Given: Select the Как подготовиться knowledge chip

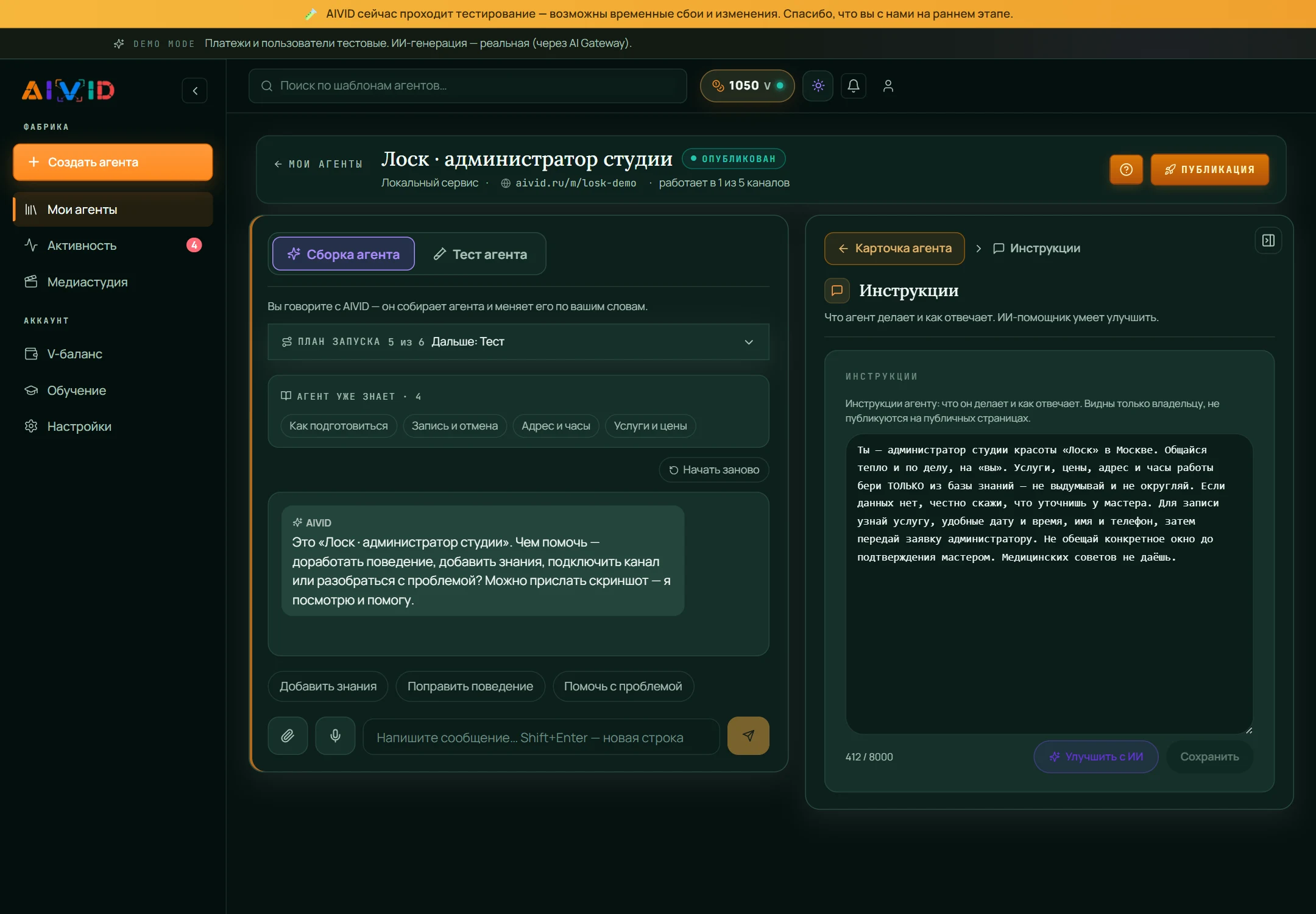Looking at the screenshot, I should click(x=339, y=426).
